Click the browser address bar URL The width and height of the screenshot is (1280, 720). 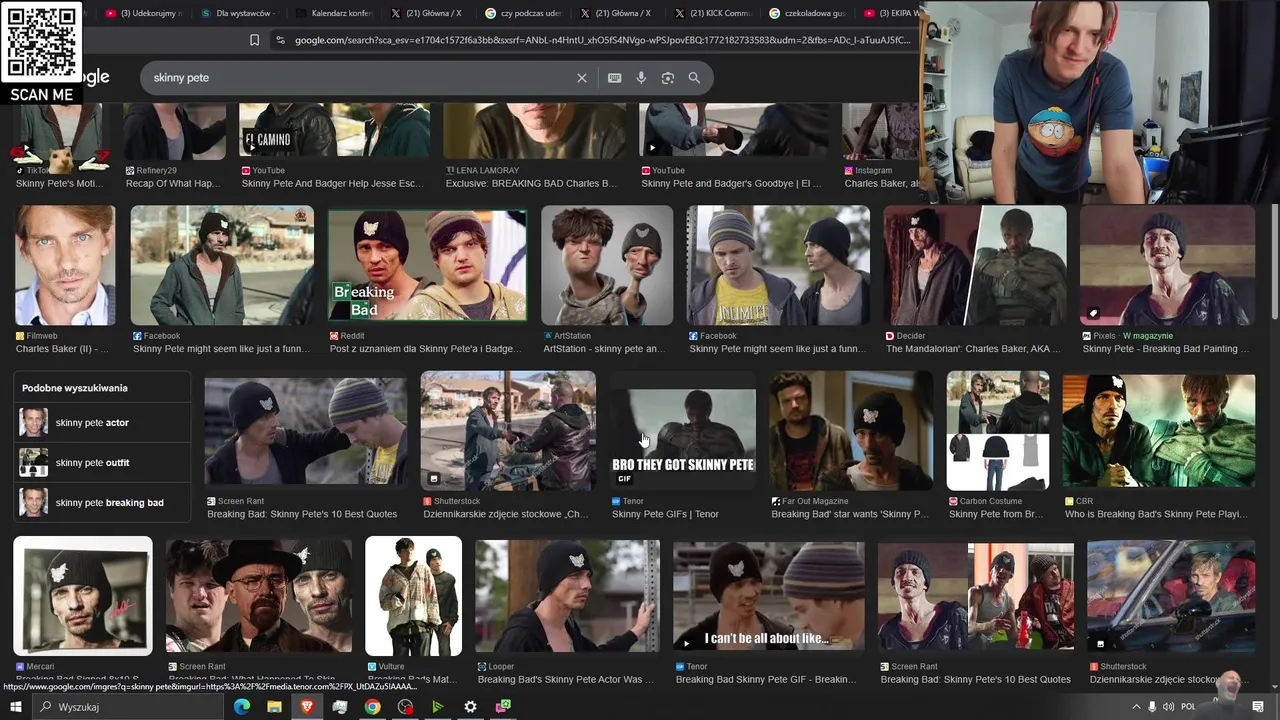(x=602, y=40)
